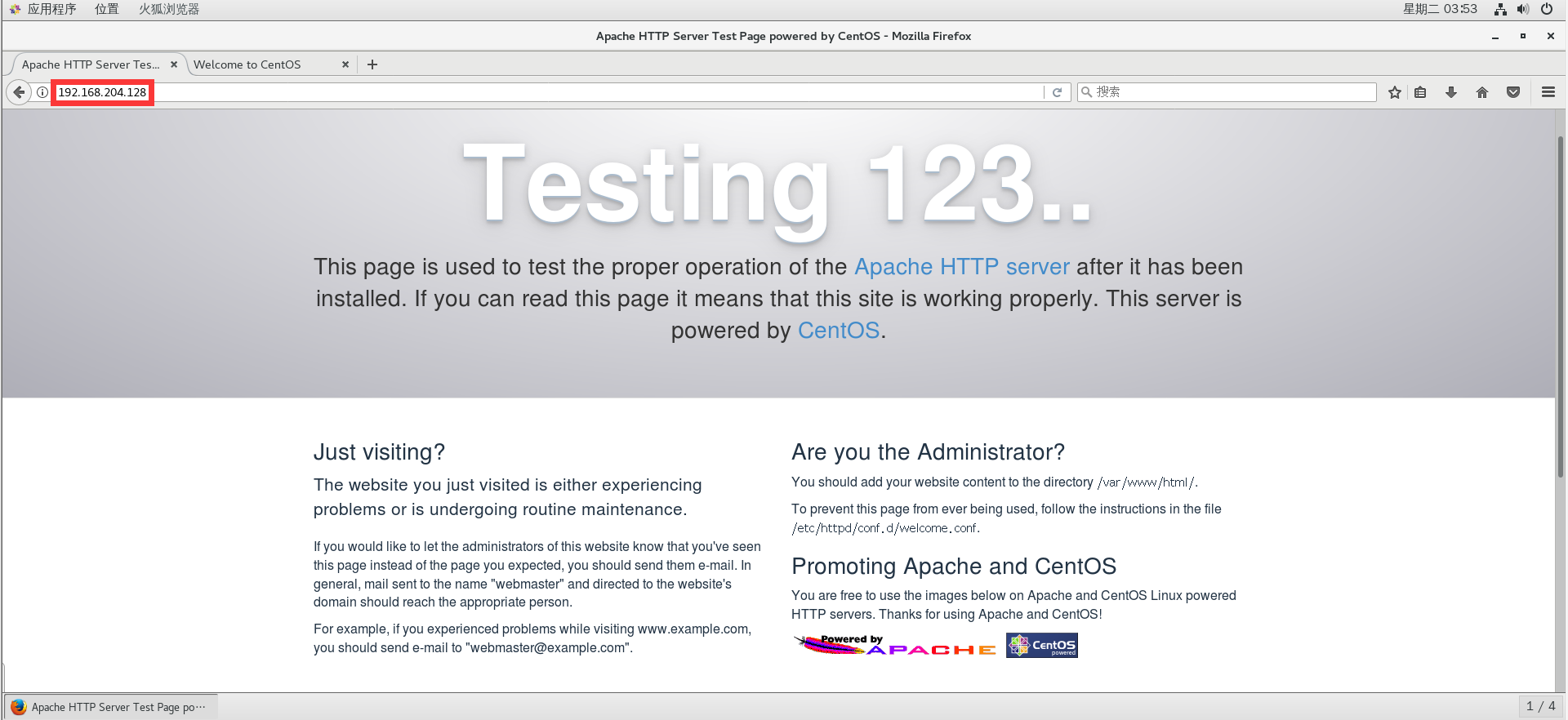The height and width of the screenshot is (720, 1568).
Task: Open the network status icon in top panel
Action: pyautogui.click(x=1500, y=9)
